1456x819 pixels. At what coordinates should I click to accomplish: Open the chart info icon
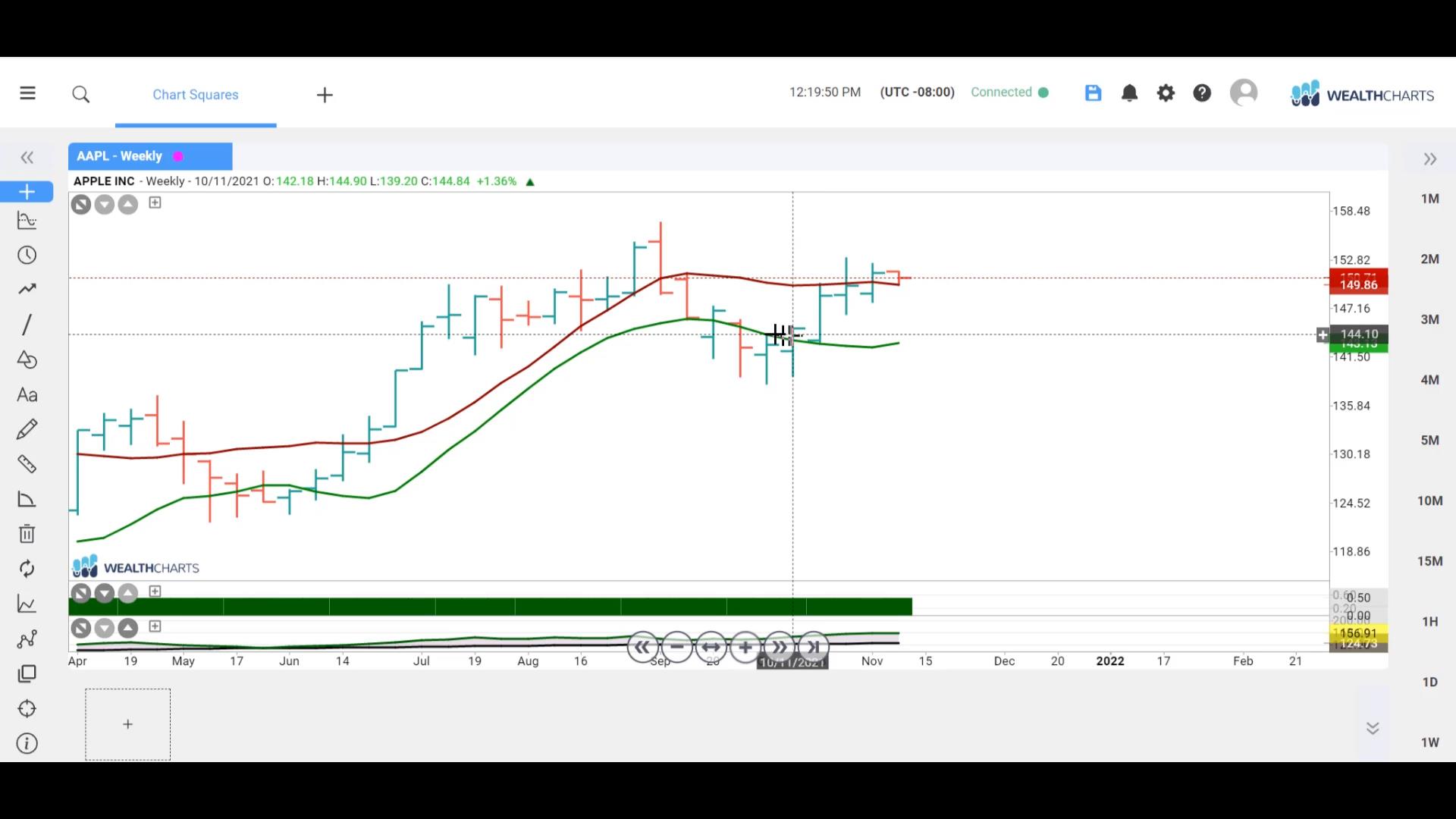[x=27, y=744]
